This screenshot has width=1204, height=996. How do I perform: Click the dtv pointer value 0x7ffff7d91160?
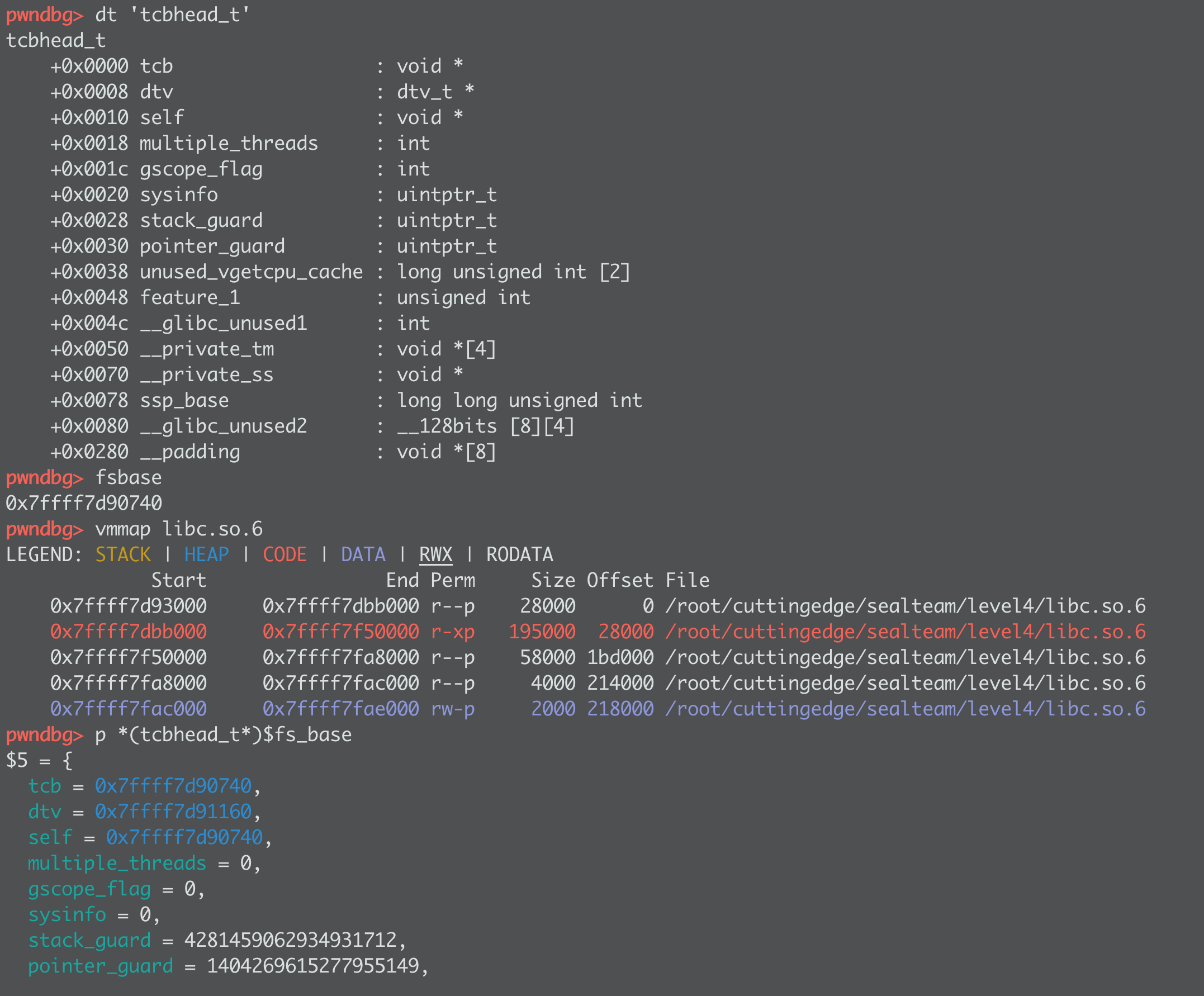point(173,812)
